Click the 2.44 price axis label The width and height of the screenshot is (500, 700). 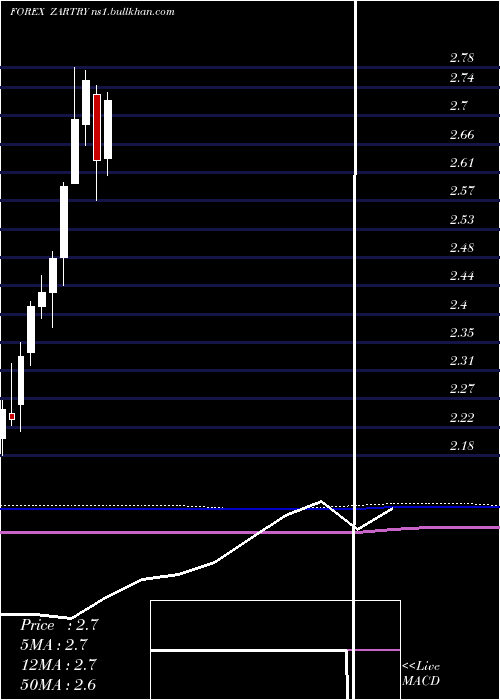point(462,276)
